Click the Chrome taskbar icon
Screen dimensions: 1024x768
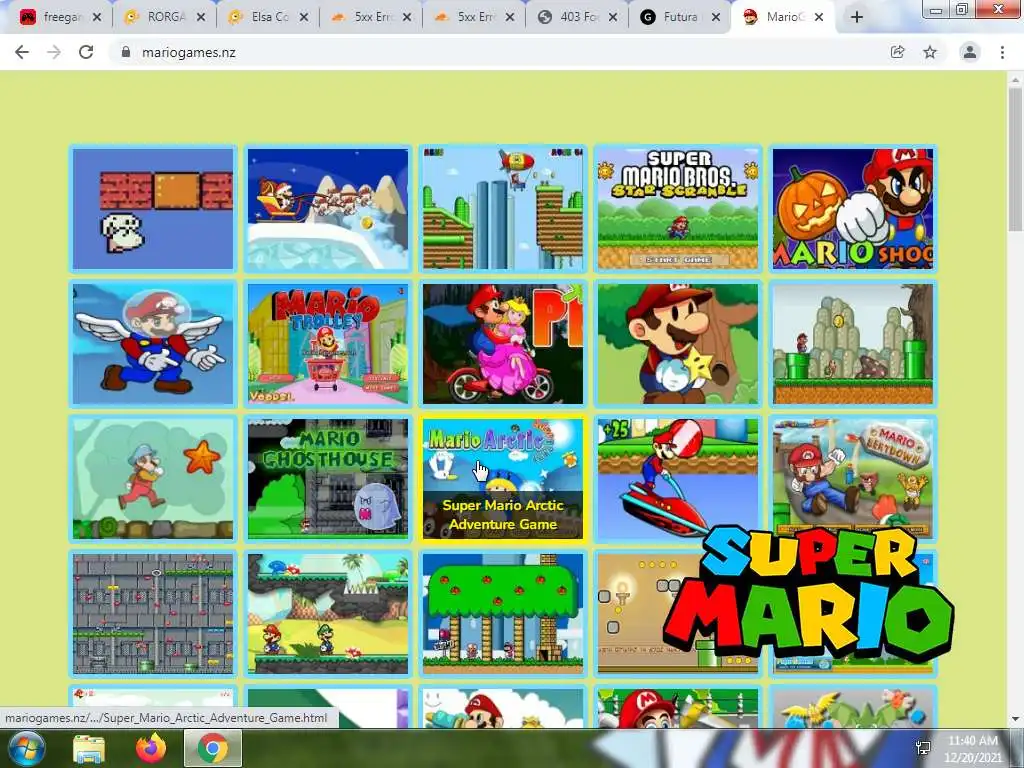(x=213, y=748)
